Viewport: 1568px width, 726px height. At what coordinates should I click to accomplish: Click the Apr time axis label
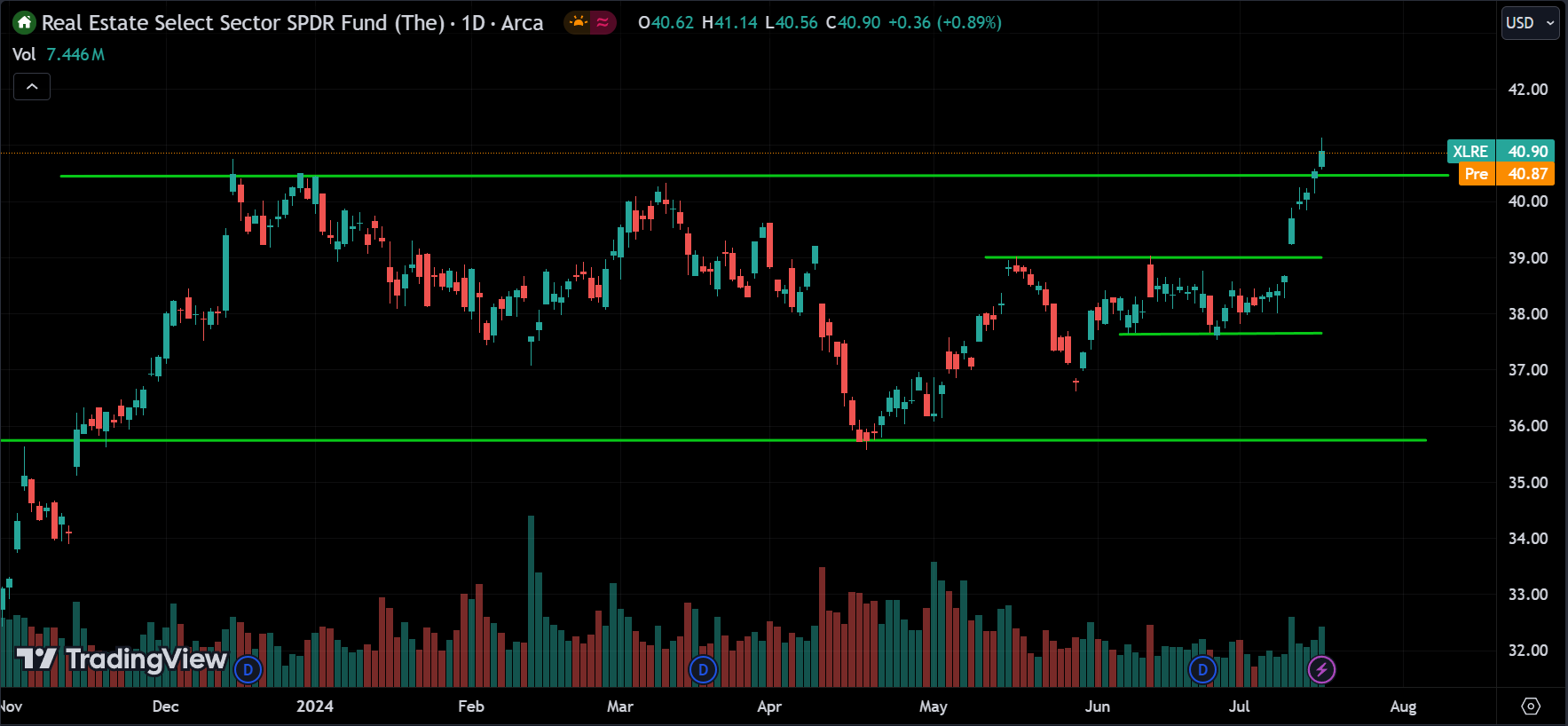[769, 706]
